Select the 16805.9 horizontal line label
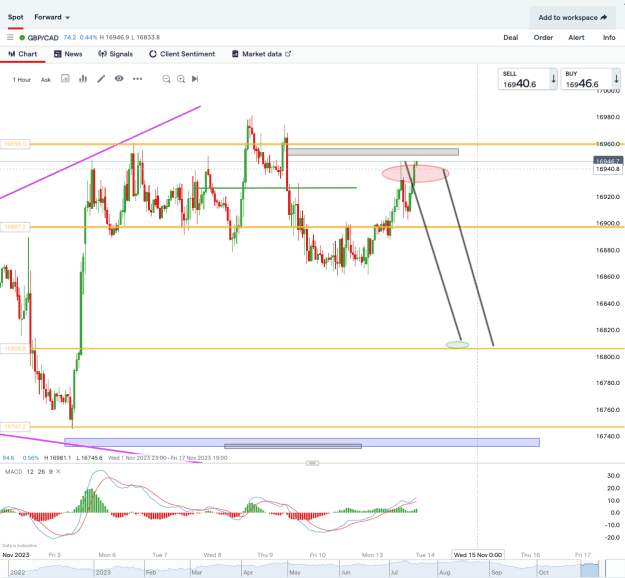Image resolution: width=625 pixels, height=578 pixels. click(15, 348)
